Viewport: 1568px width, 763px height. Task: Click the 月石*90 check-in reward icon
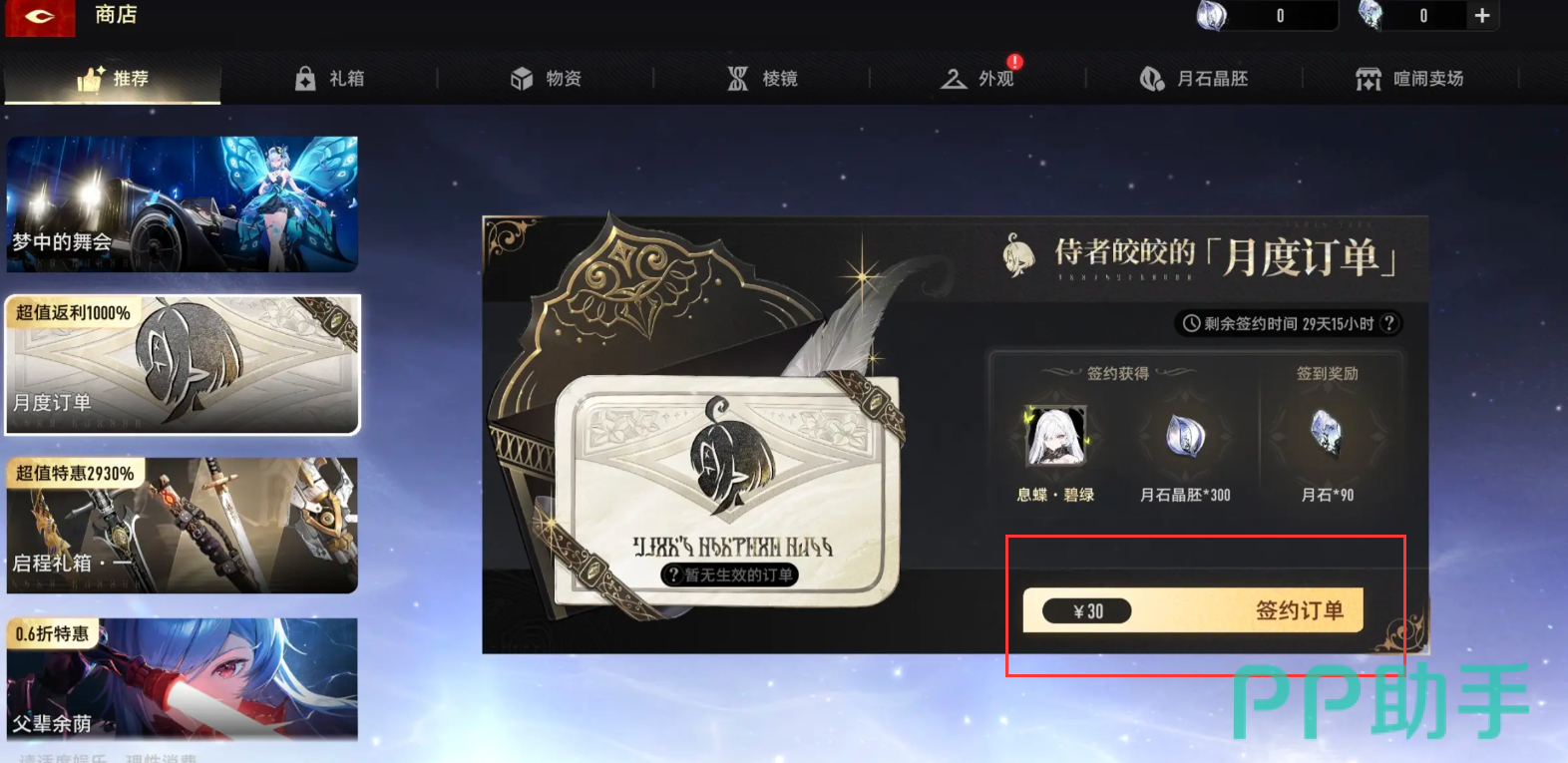[x=1327, y=433]
